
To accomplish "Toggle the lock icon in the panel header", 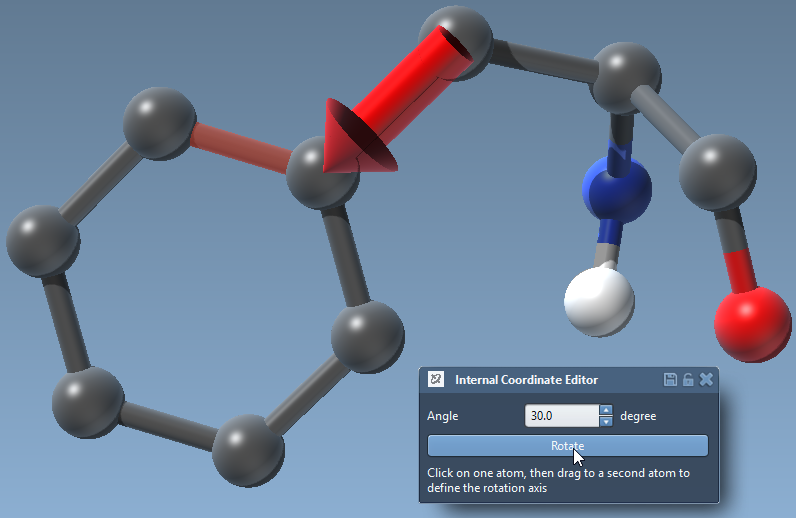I will tap(688, 379).
